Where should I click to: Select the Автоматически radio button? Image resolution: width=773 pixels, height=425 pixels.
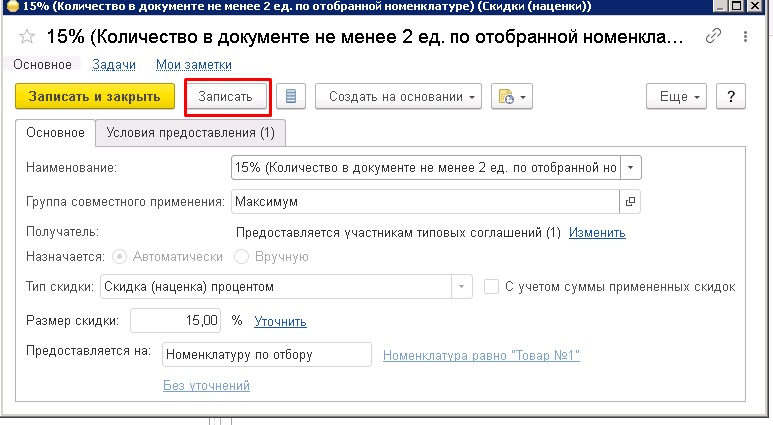(x=119, y=257)
